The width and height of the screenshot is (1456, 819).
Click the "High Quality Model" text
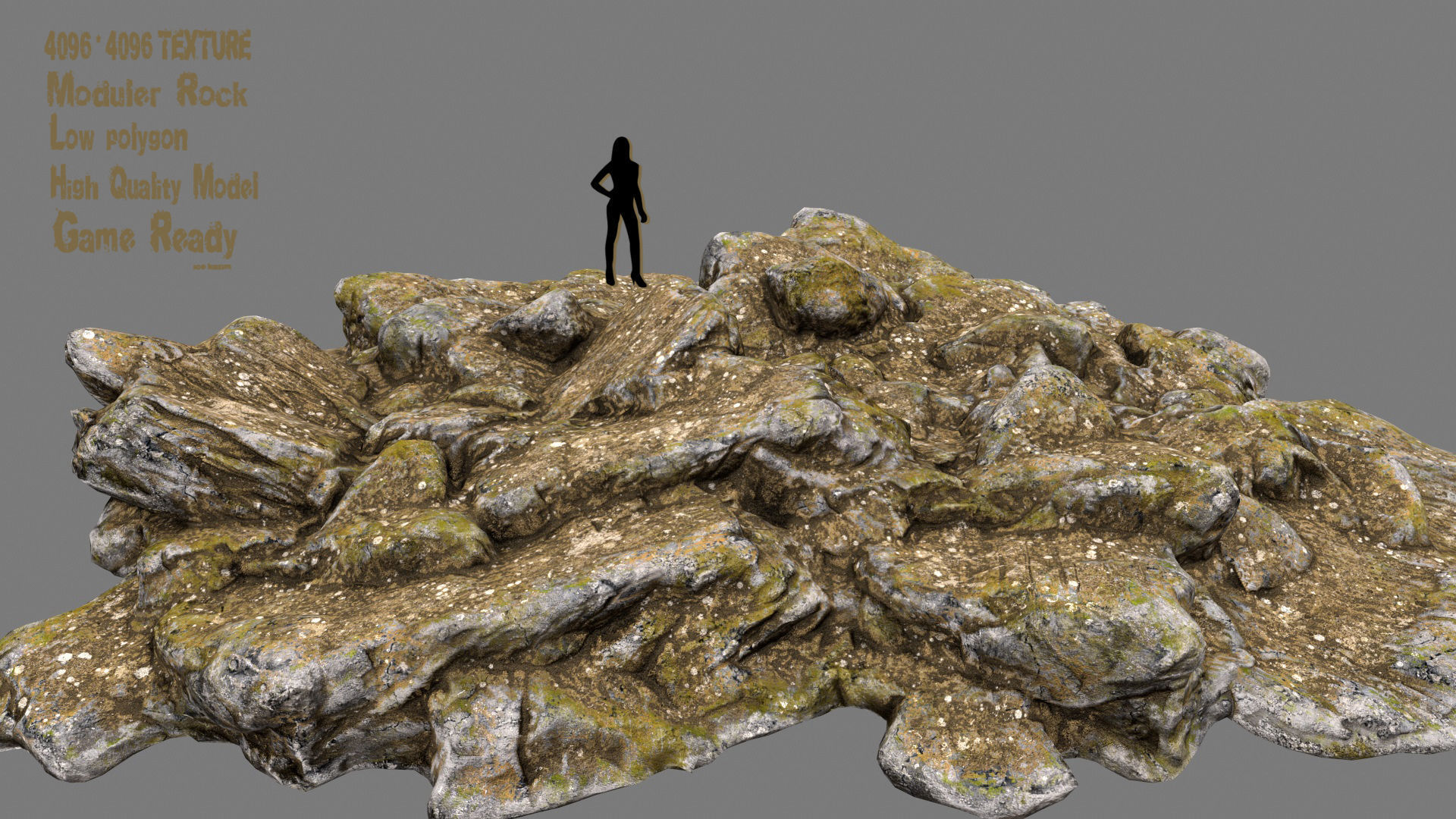[x=154, y=183]
